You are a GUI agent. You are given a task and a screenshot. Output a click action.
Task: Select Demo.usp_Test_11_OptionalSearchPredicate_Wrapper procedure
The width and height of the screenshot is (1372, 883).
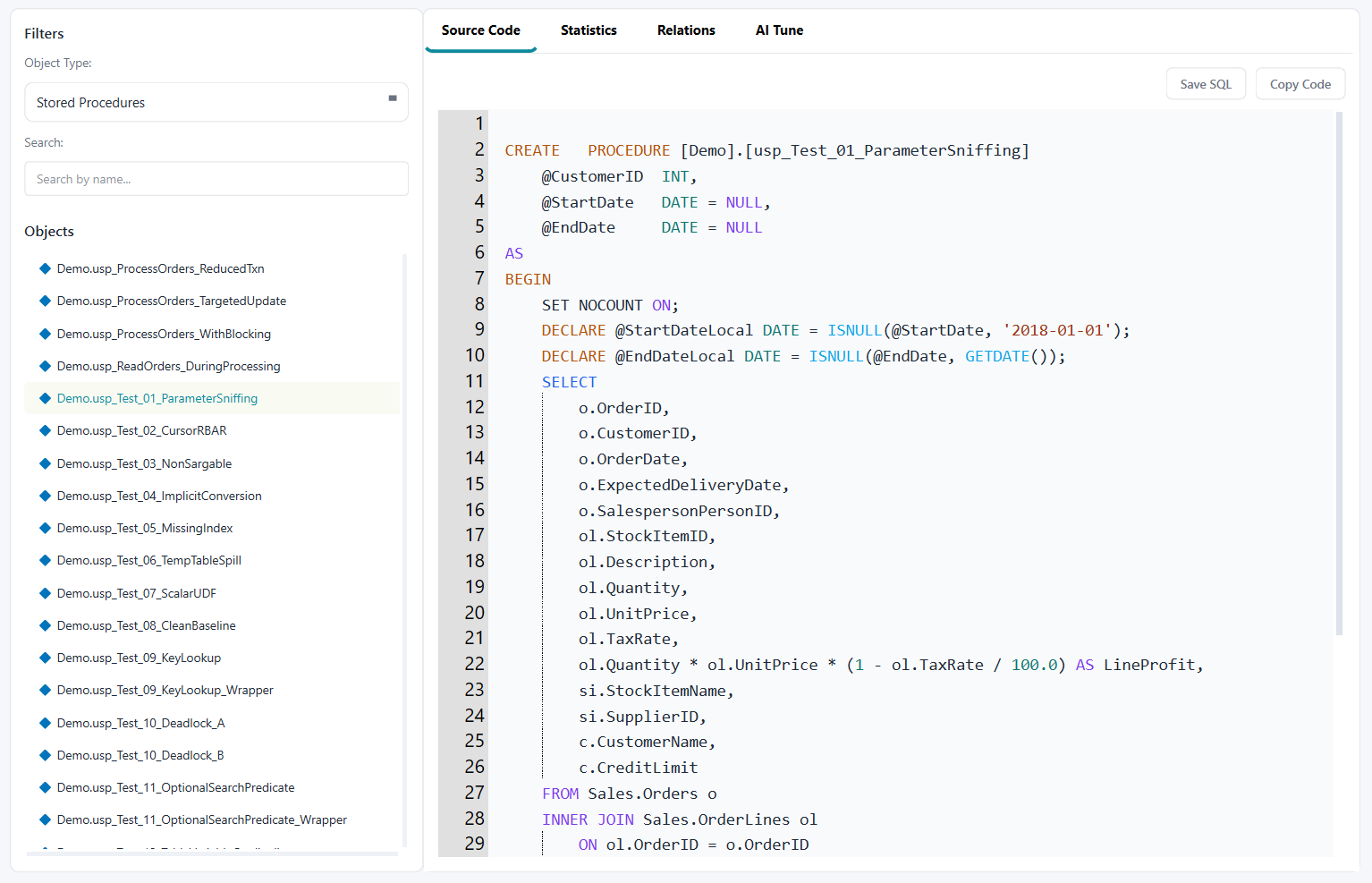[212, 819]
